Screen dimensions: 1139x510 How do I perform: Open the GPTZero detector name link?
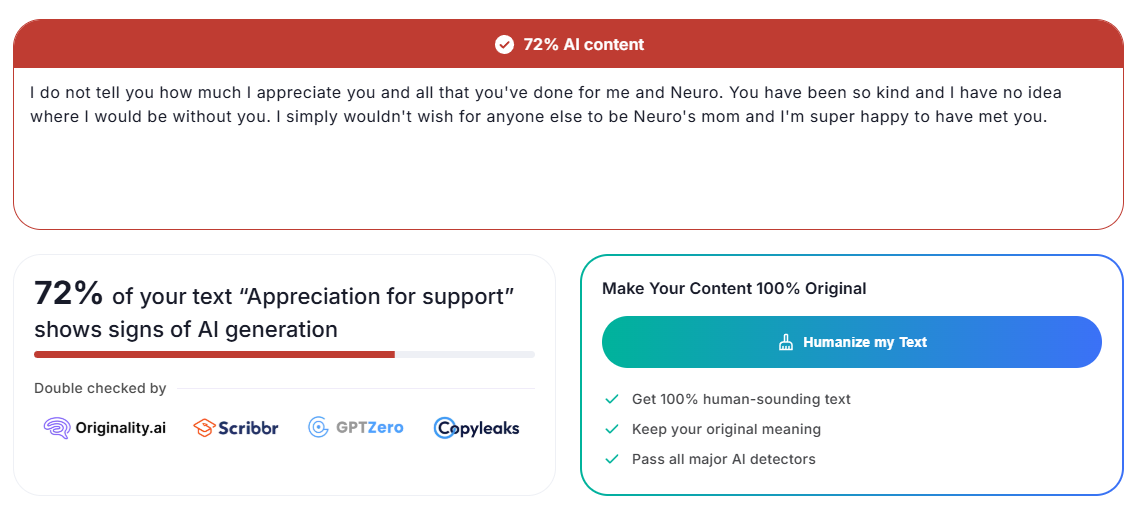(370, 428)
